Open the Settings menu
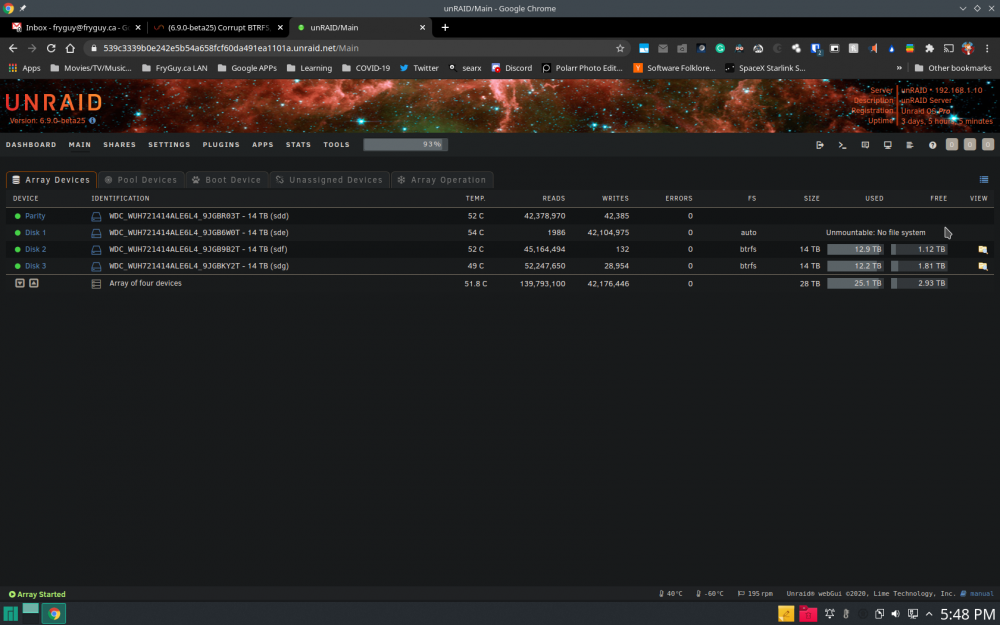The height and width of the screenshot is (625, 1000). (169, 145)
